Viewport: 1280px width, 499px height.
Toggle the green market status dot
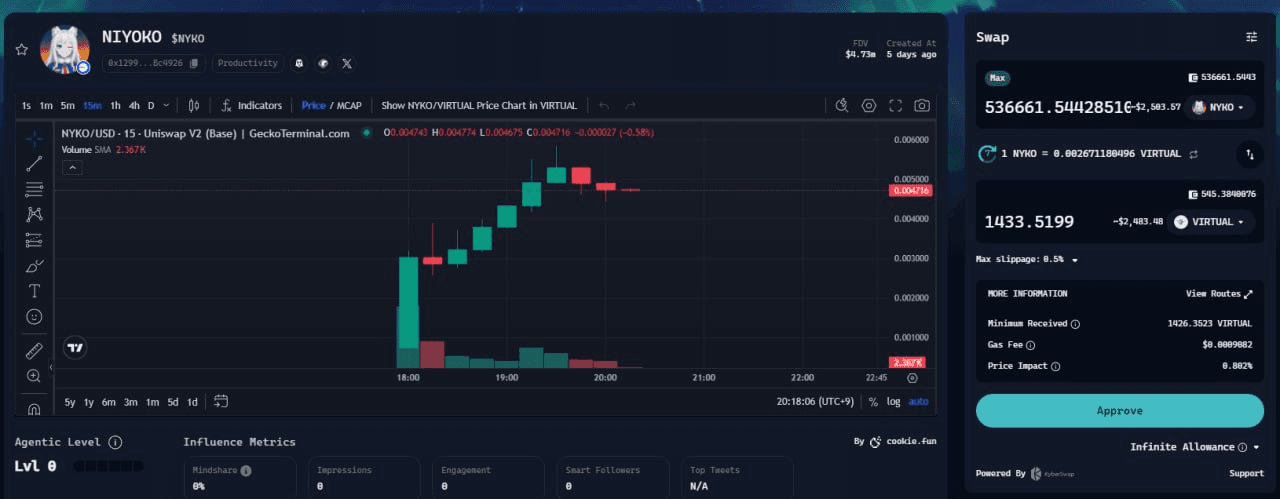[366, 133]
